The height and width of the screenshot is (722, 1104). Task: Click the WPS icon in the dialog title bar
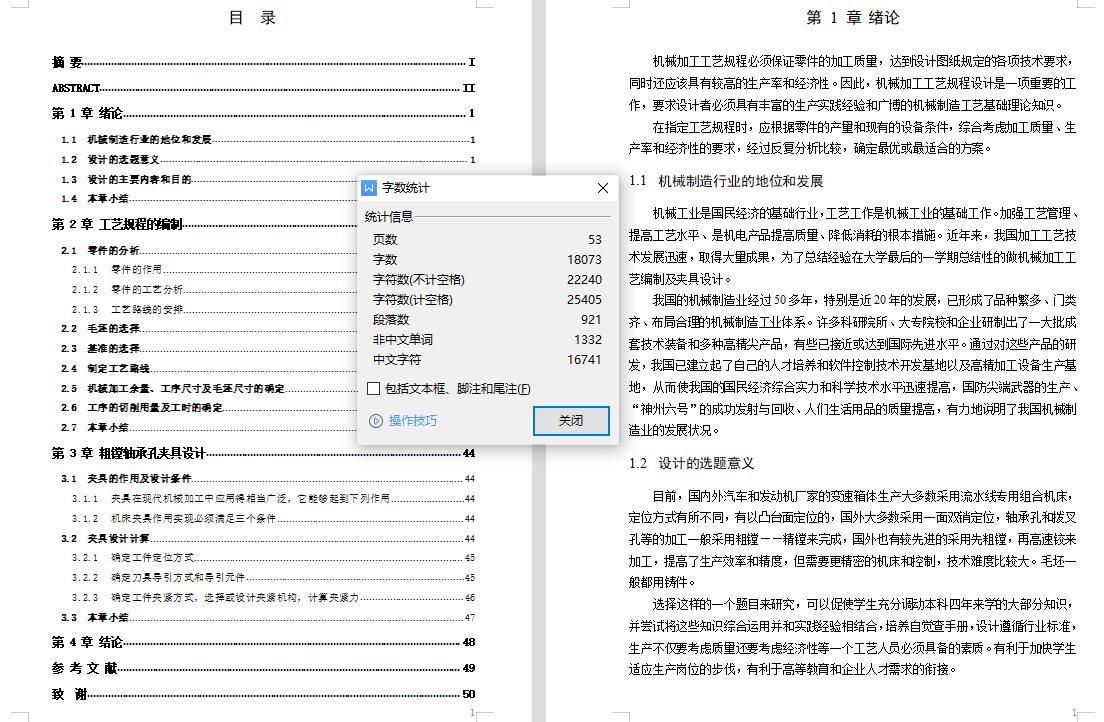coord(369,188)
